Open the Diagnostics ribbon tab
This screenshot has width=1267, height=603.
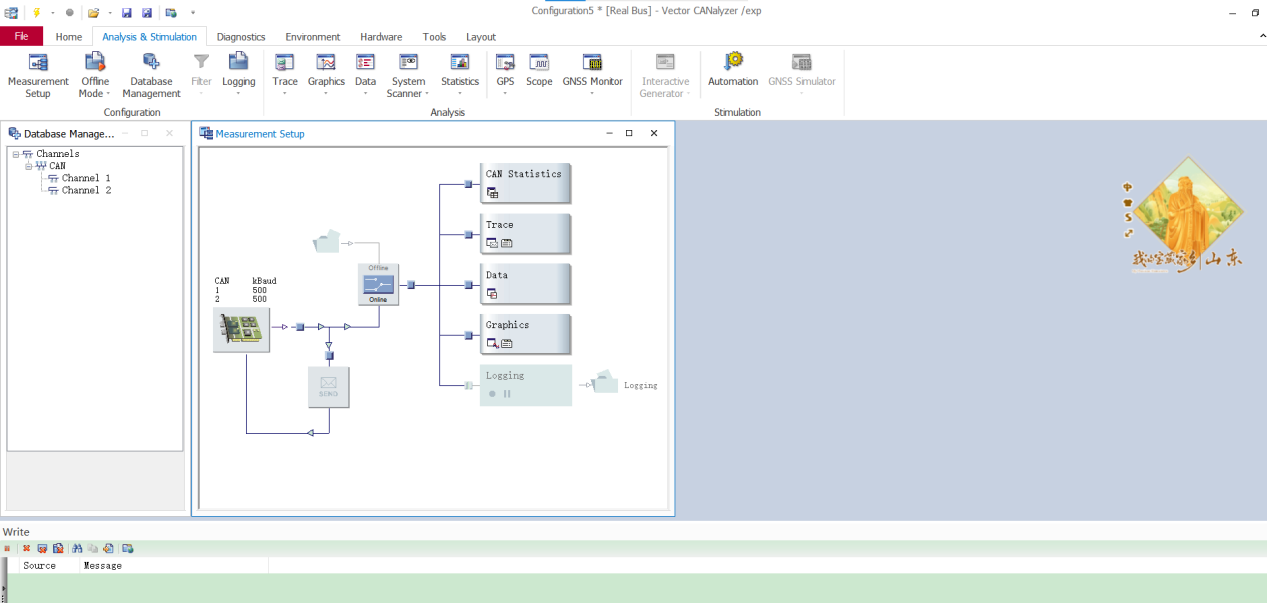click(241, 37)
